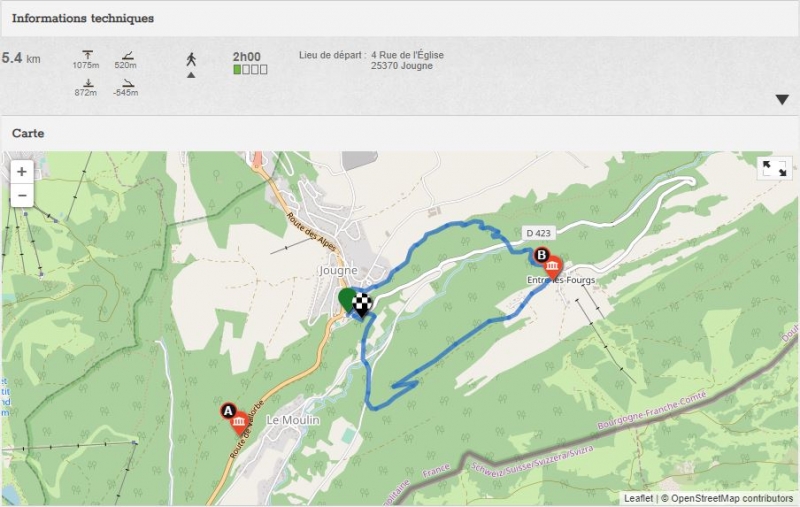Screen dimensions: 800x507
Task: Click the small triangle below the hiker icon
Action: (x=191, y=75)
